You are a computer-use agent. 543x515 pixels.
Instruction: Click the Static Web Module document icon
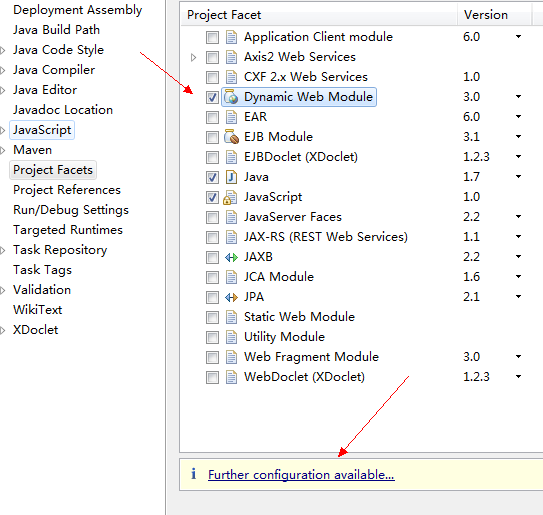point(231,317)
